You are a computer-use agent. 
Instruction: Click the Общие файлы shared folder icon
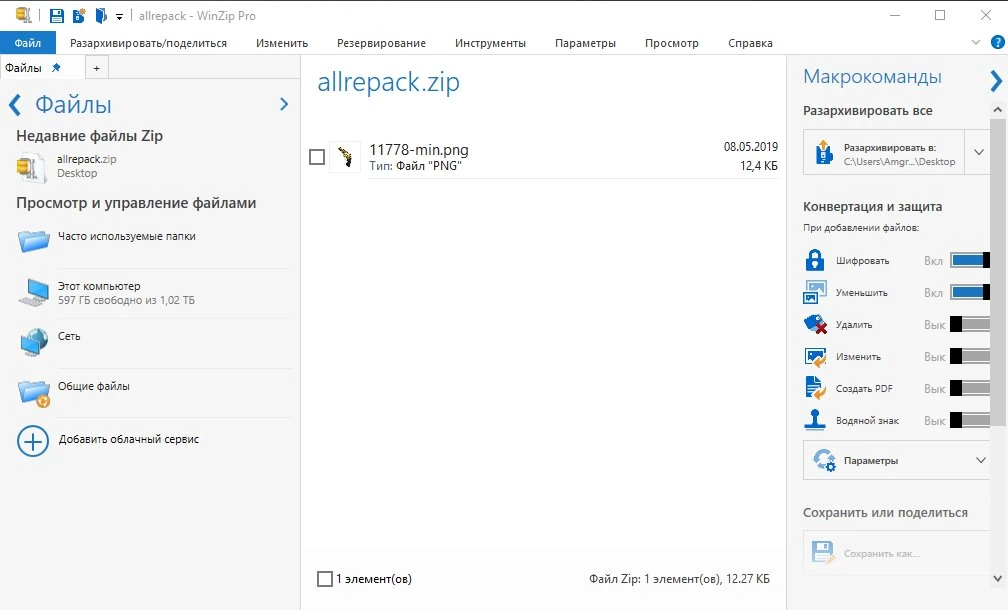click(x=34, y=393)
